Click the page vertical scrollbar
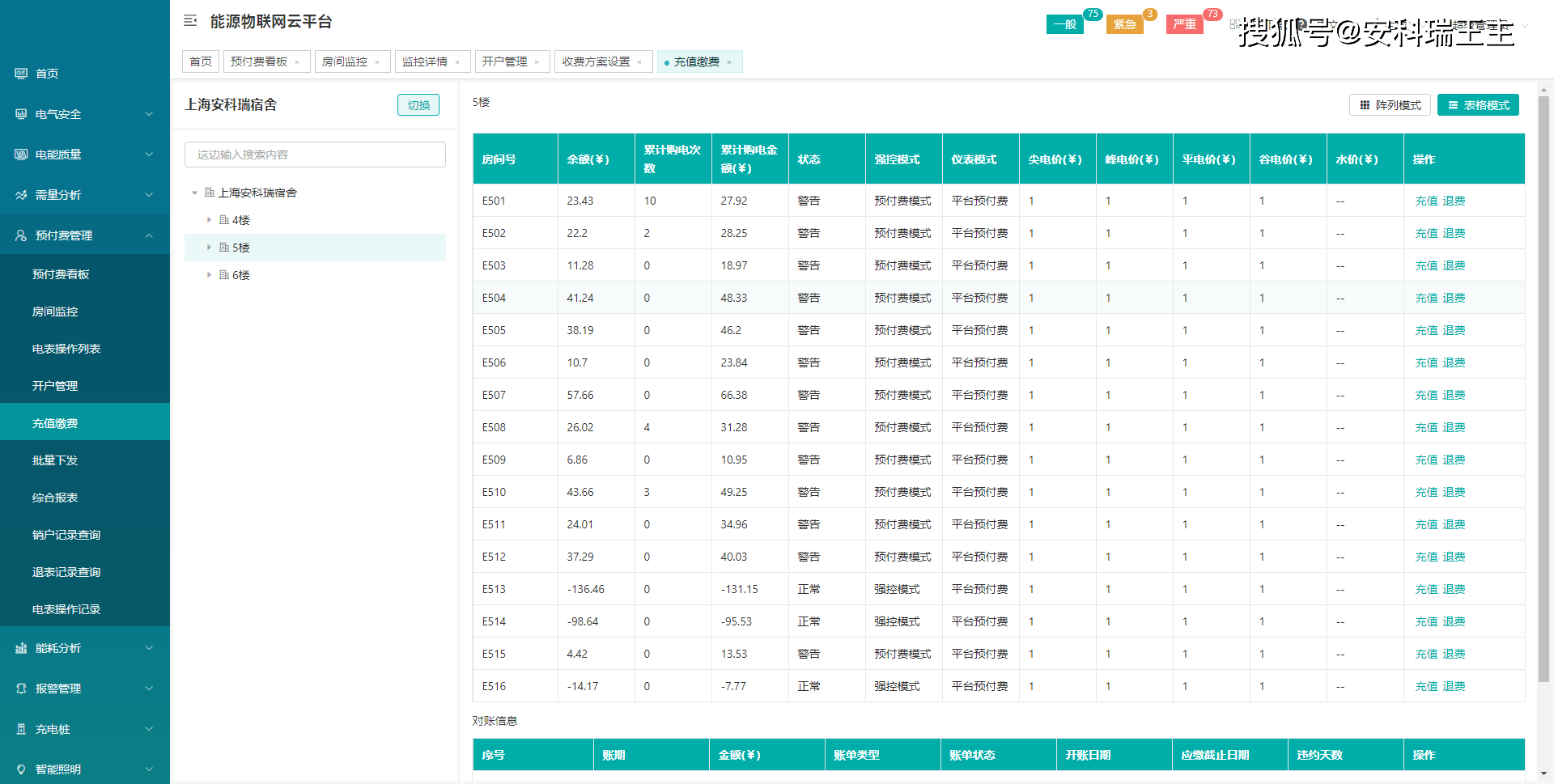 pos(1543,388)
